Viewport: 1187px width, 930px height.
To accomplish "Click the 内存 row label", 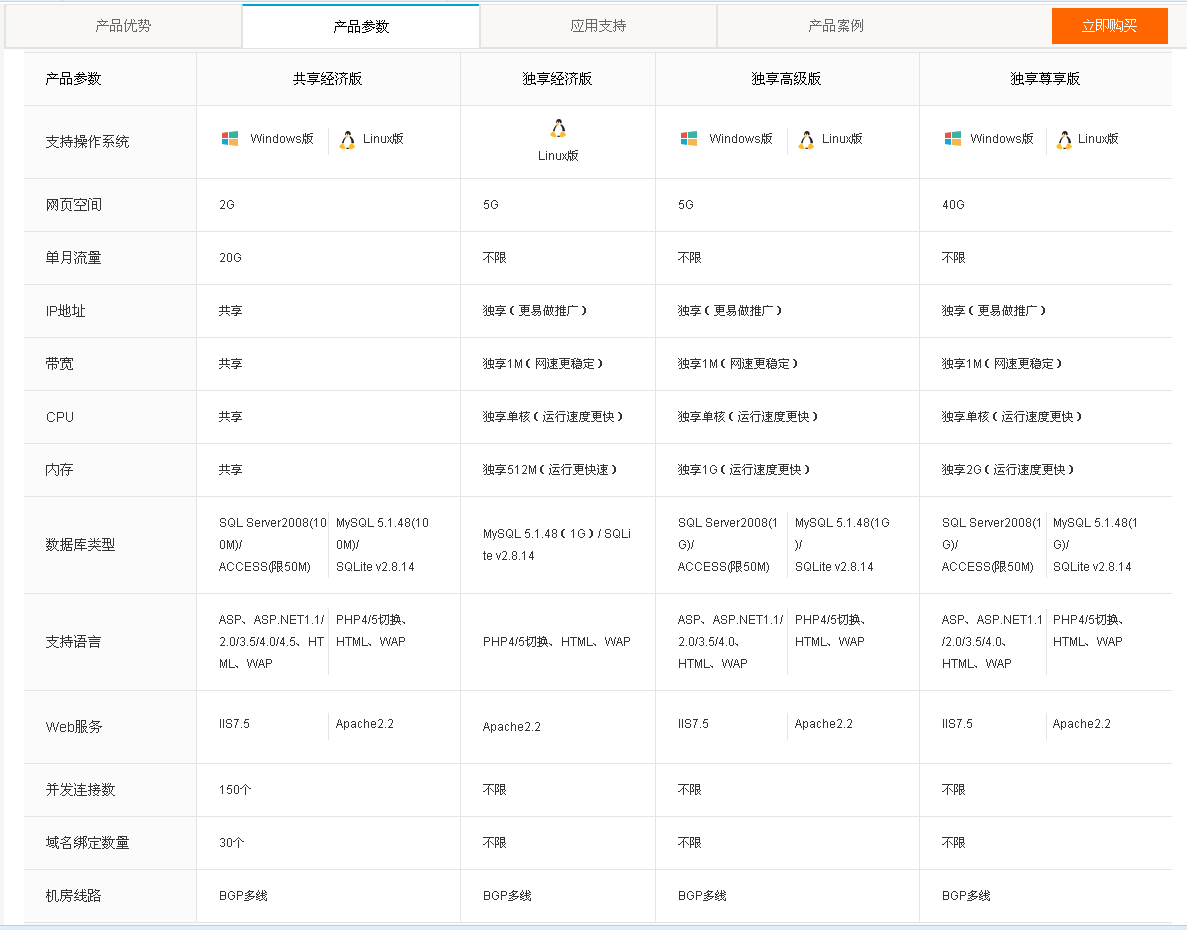I will (59, 469).
